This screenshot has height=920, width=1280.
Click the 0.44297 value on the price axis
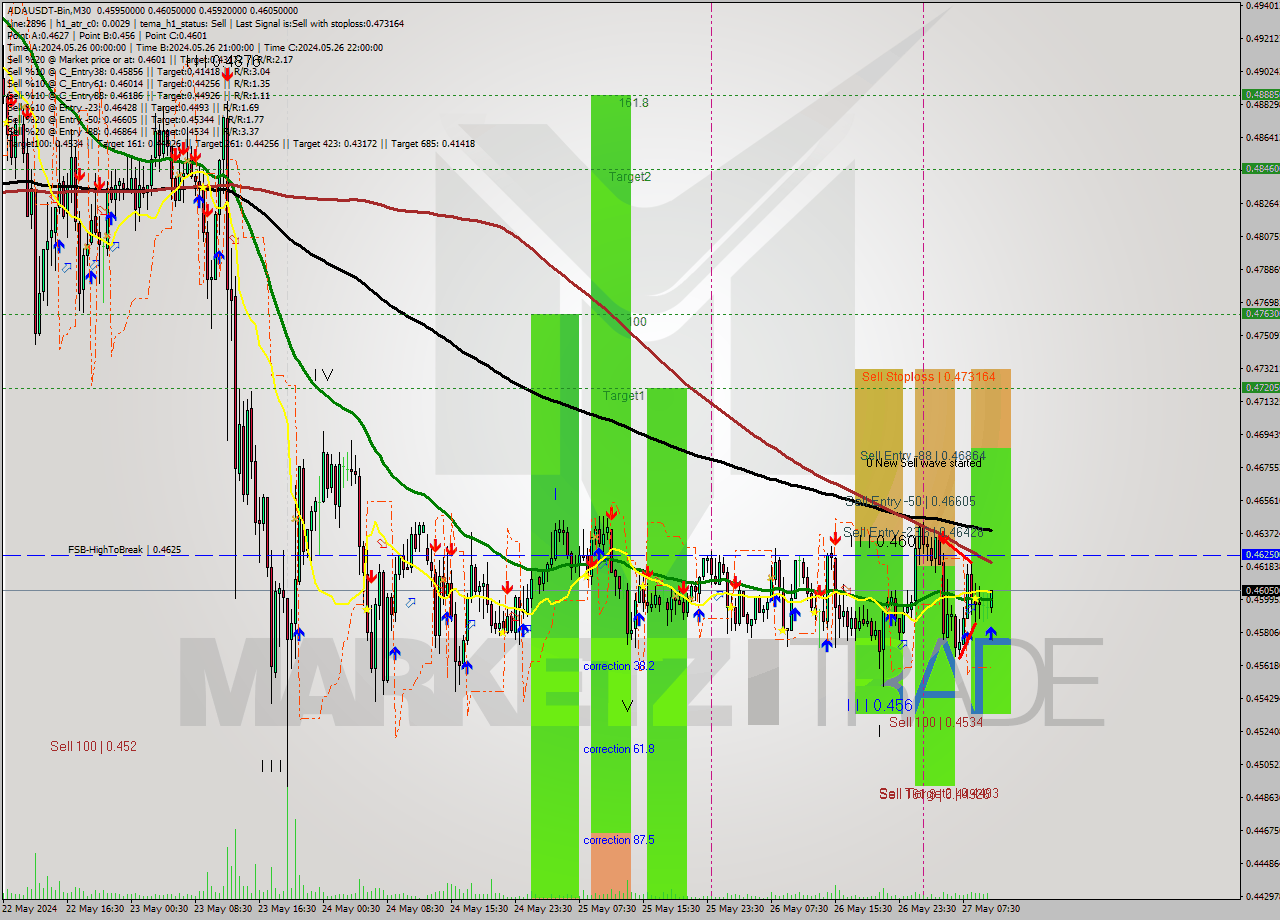(x=1262, y=895)
